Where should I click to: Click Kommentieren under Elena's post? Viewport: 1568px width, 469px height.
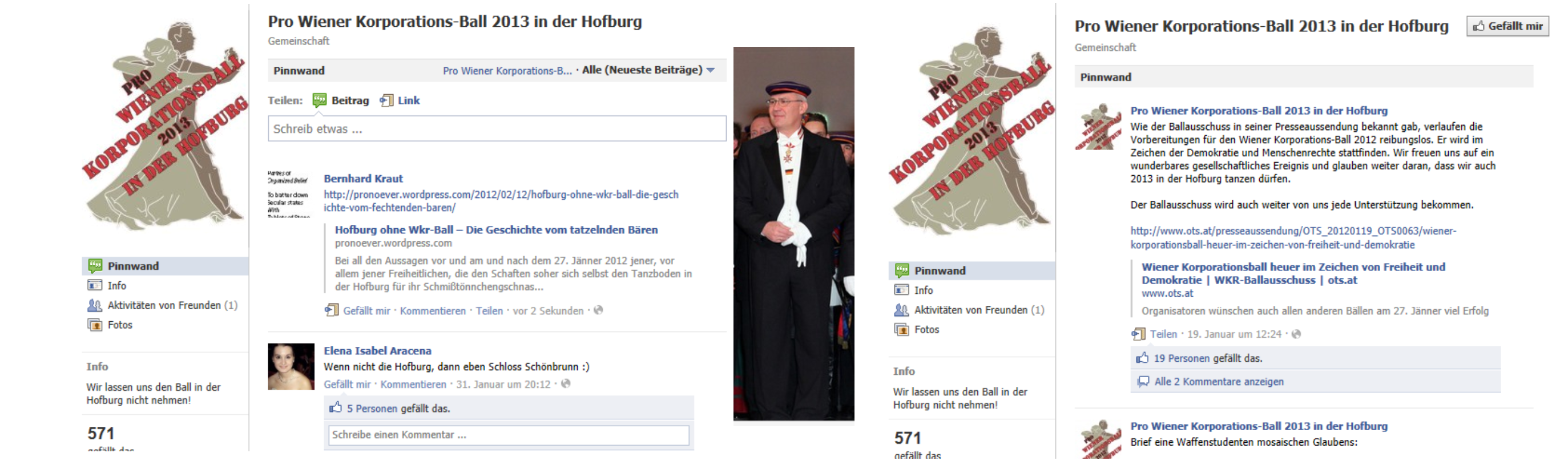coord(413,385)
